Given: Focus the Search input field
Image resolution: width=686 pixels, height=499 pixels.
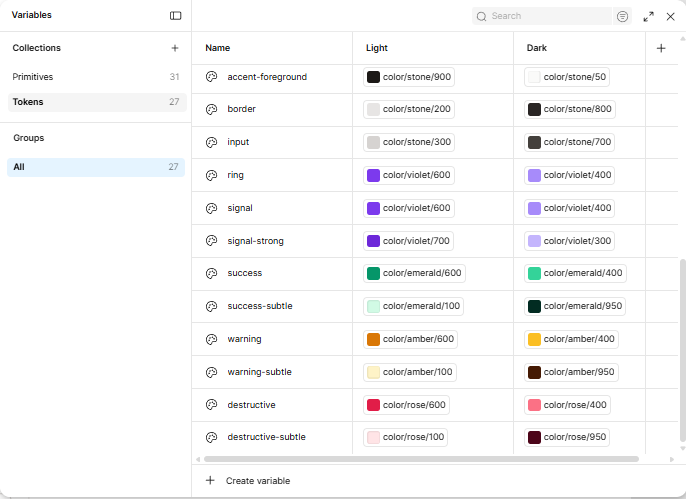Looking at the screenshot, I should pyautogui.click(x=542, y=16).
